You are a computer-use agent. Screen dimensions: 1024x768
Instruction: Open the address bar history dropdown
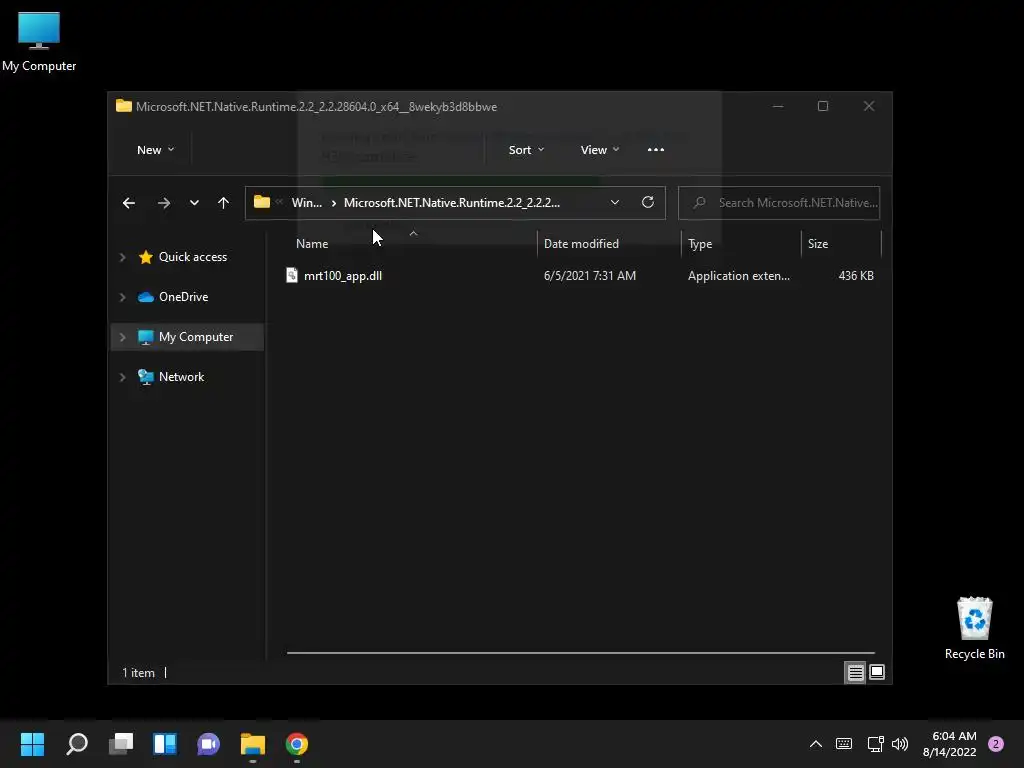[615, 202]
